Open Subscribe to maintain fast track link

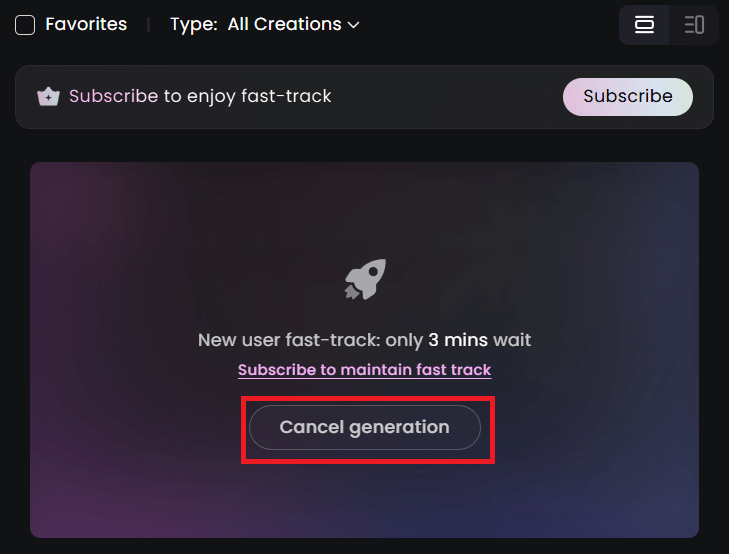pyautogui.click(x=364, y=370)
